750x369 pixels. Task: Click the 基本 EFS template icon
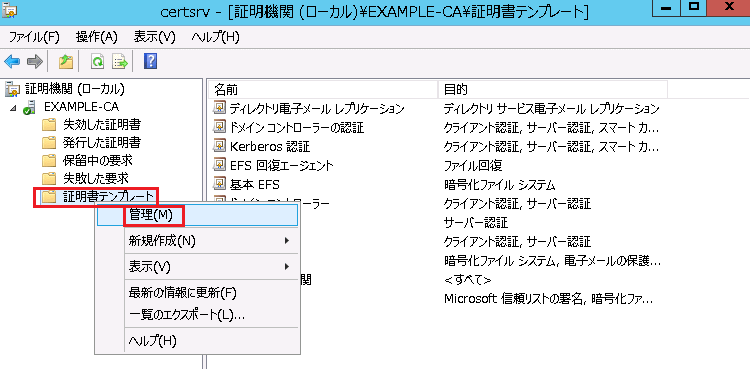[x=219, y=184]
